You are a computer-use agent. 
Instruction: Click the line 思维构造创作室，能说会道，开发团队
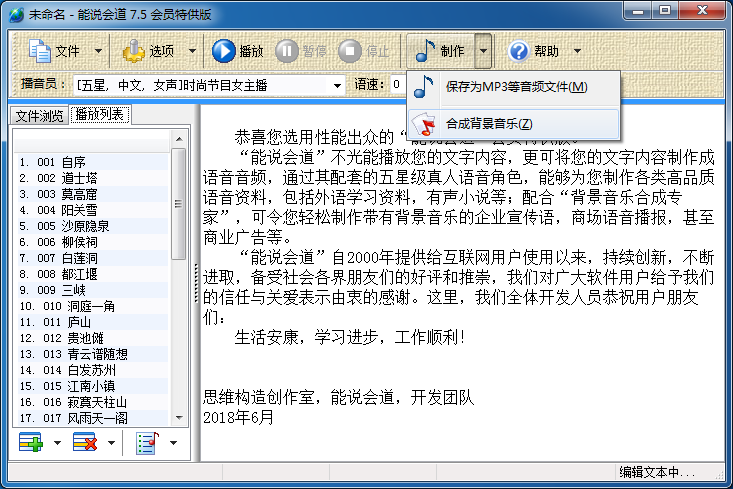click(x=338, y=397)
